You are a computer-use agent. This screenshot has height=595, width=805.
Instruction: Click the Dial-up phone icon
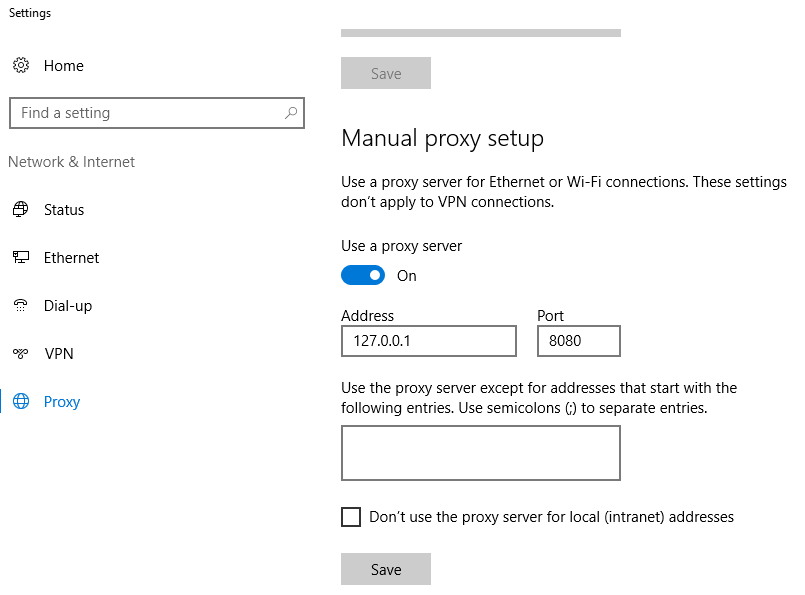[x=21, y=305]
